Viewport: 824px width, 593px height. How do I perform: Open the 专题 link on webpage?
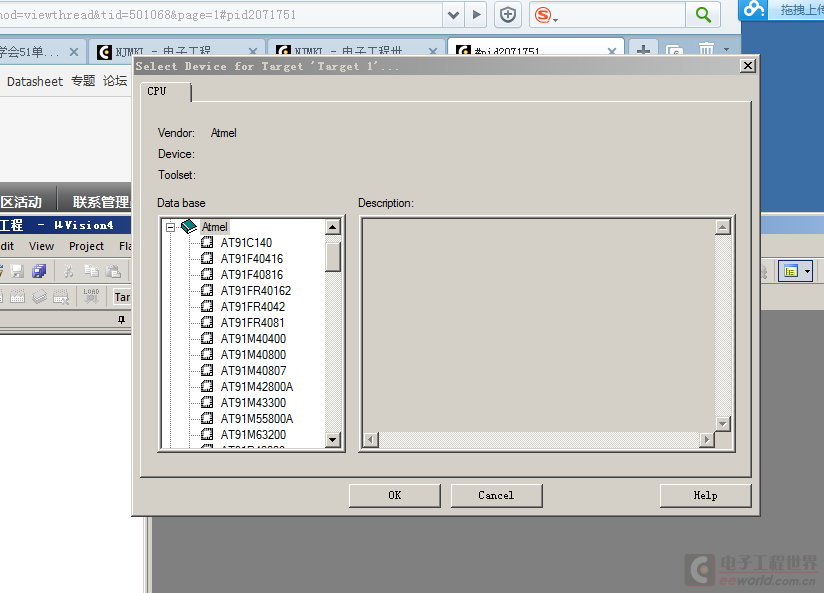tap(83, 81)
